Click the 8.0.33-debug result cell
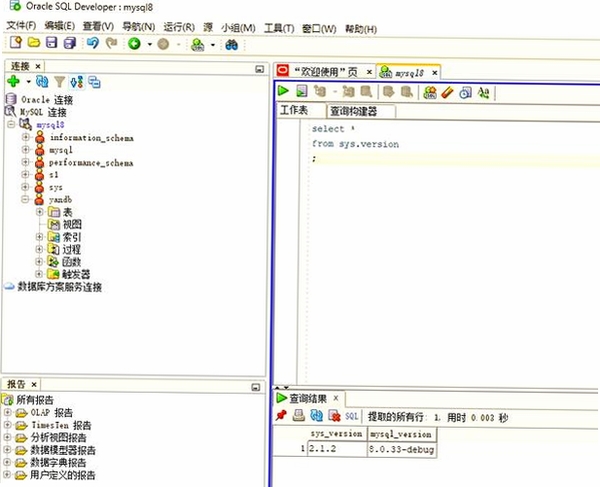This screenshot has height=487, width=600. coord(401,449)
